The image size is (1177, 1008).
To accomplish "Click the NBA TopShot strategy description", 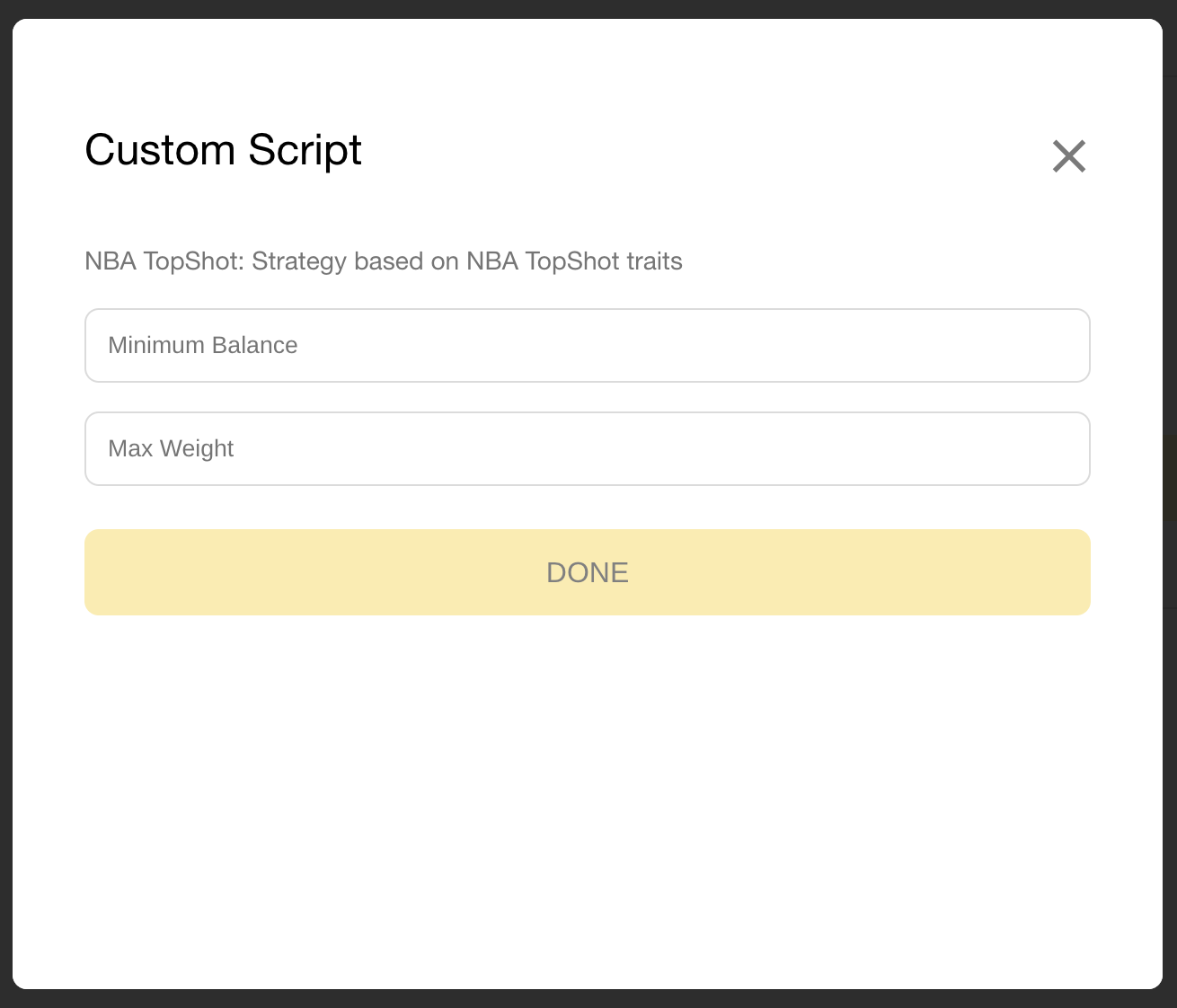I will [384, 261].
